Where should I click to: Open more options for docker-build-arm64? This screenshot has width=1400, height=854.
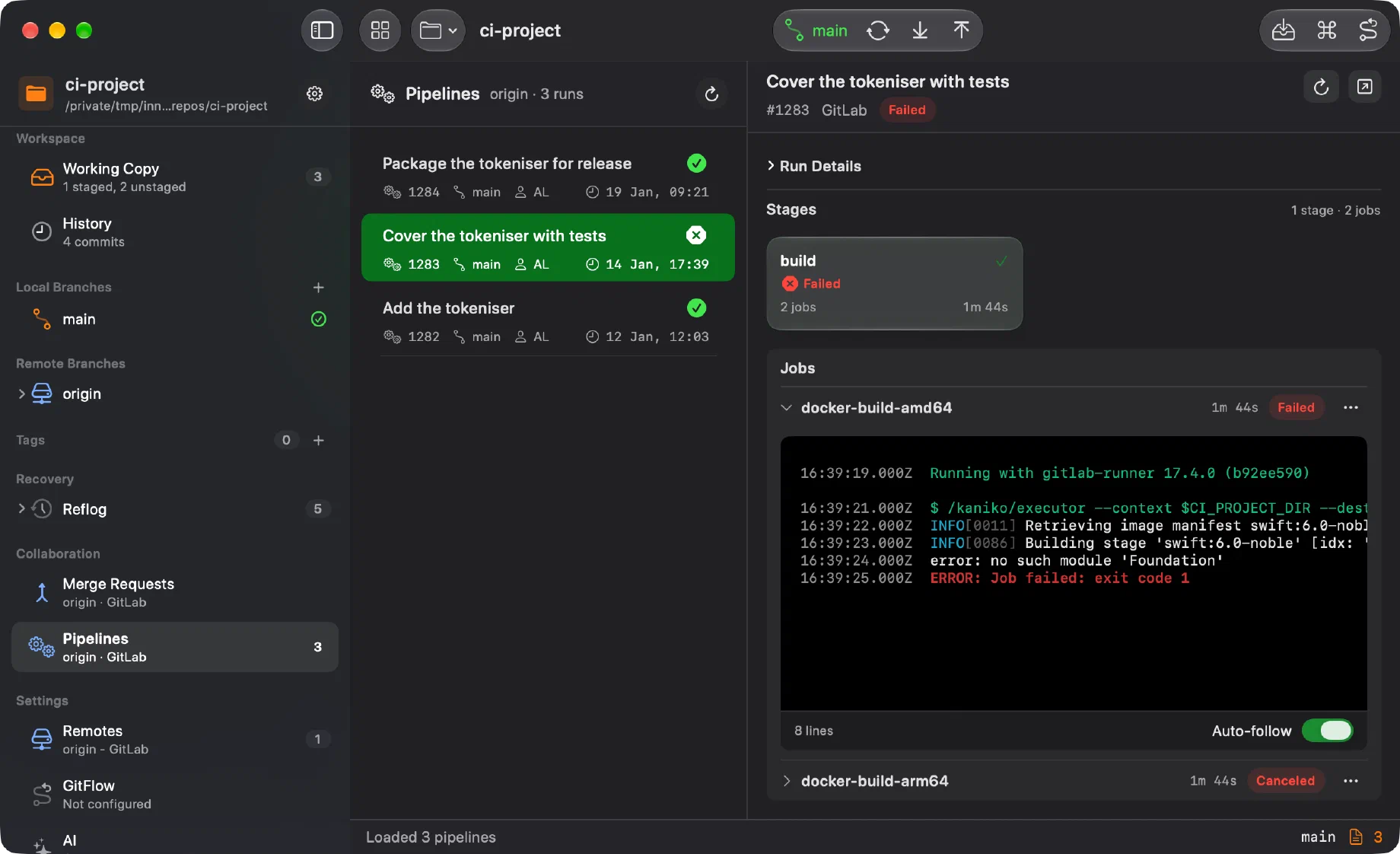click(1351, 781)
